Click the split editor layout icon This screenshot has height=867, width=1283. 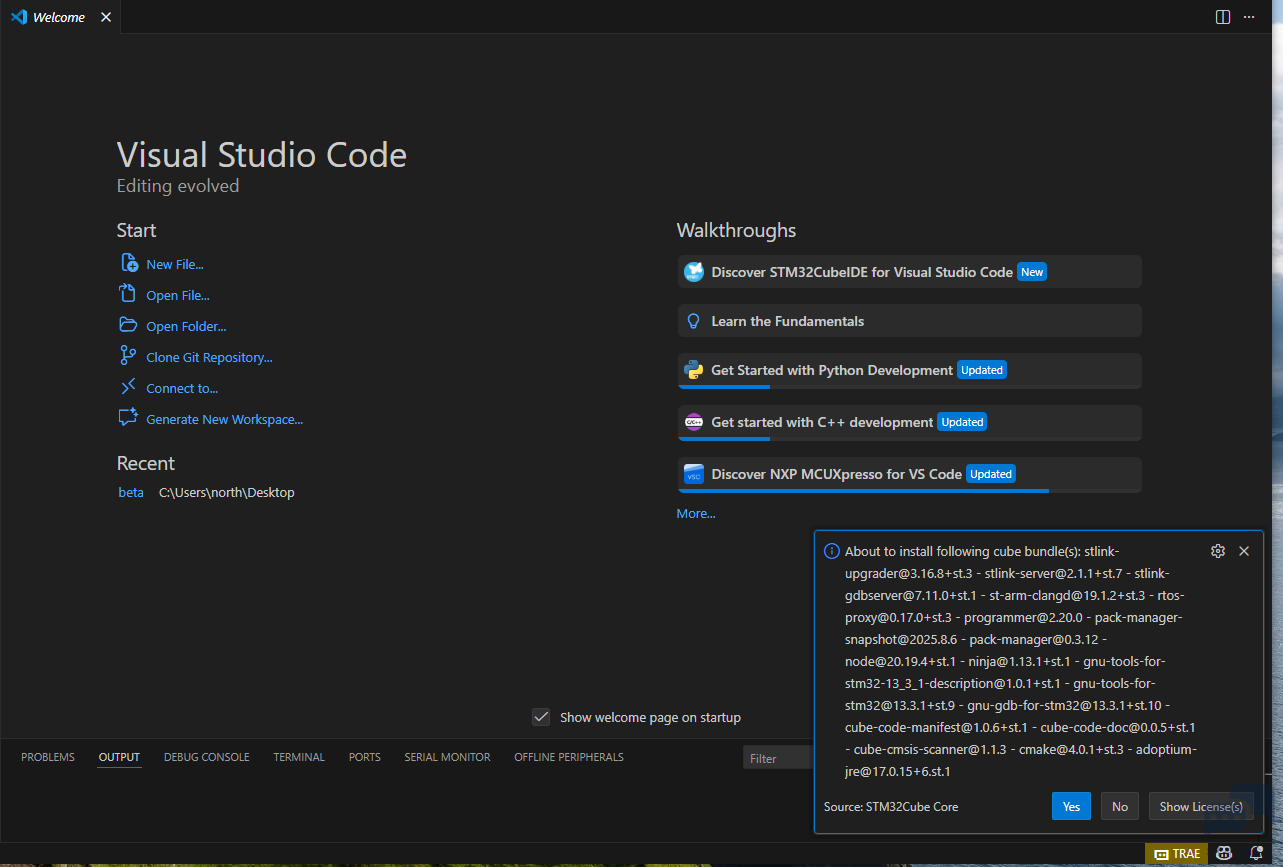(1222, 17)
